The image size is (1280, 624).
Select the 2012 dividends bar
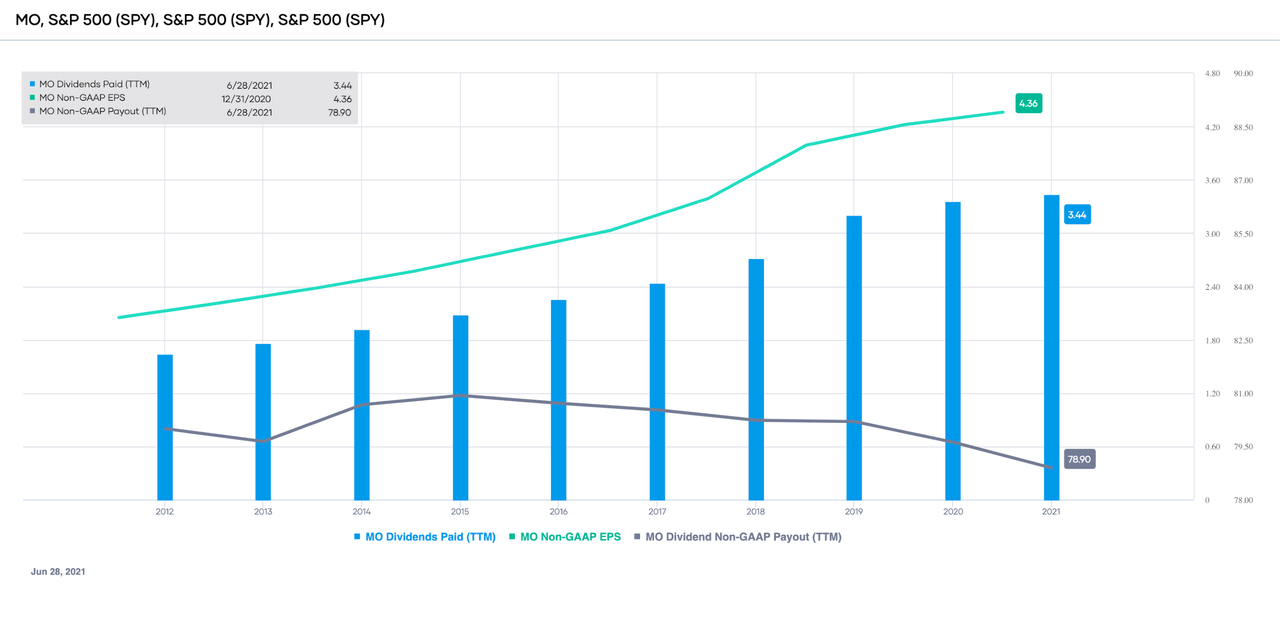[x=165, y=427]
